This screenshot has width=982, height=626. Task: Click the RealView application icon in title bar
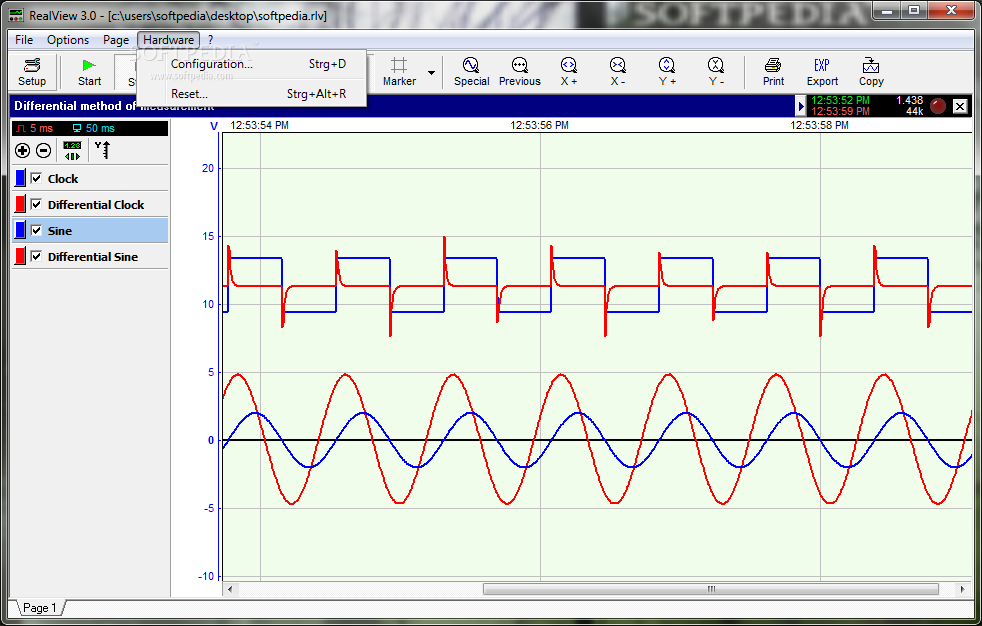(x=17, y=15)
